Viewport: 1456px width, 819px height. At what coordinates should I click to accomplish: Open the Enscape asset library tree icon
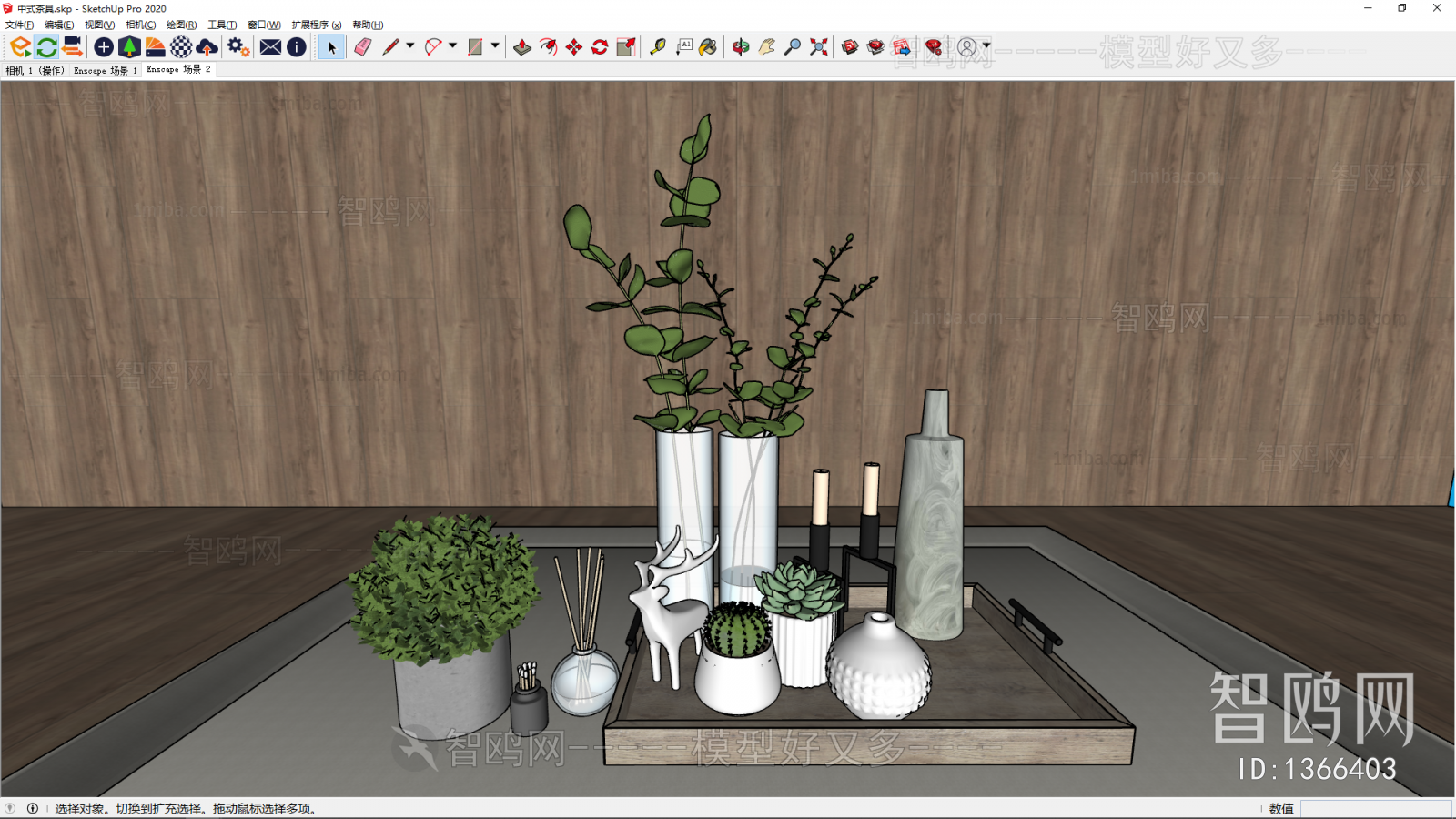tap(129, 47)
